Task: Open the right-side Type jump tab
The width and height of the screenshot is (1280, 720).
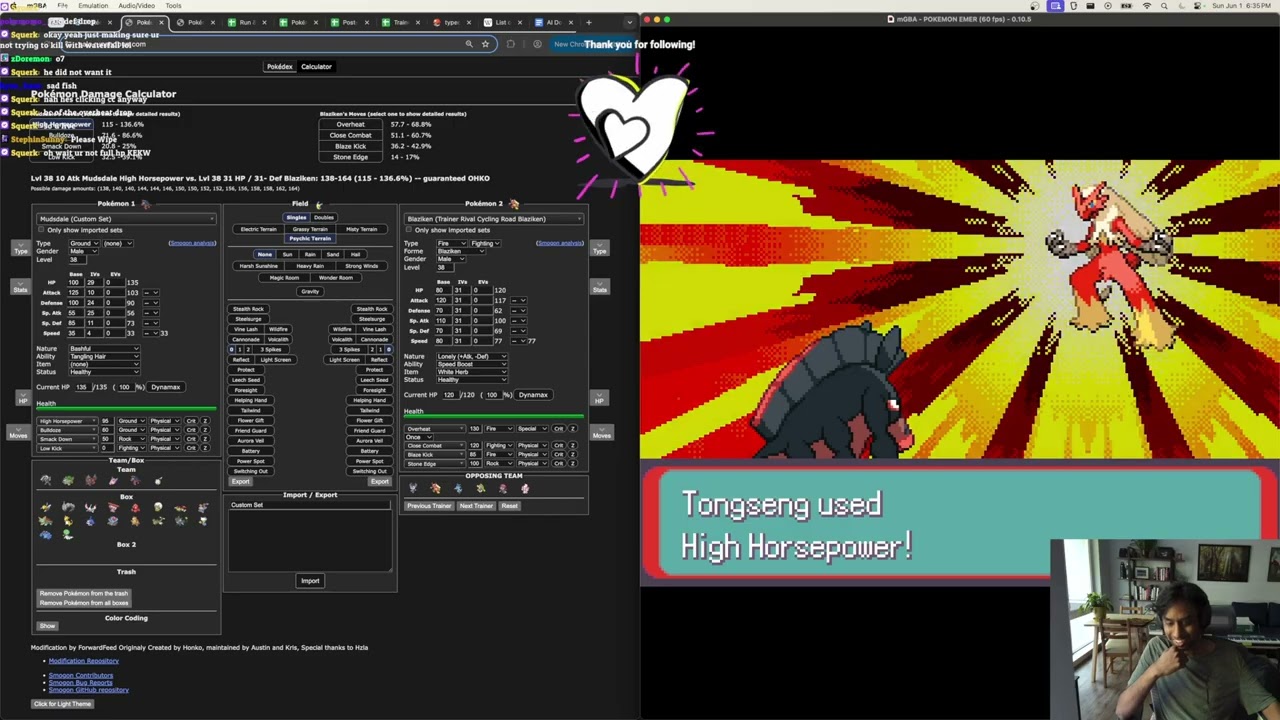Action: pyautogui.click(x=600, y=249)
